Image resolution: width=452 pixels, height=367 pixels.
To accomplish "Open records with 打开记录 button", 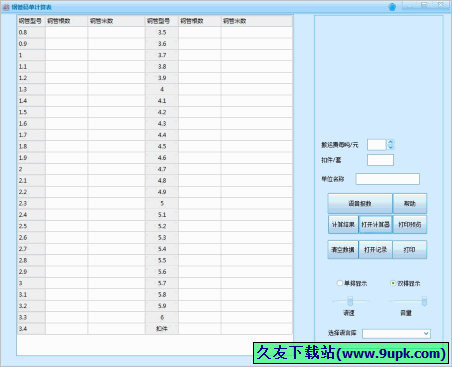I will click(375, 249).
